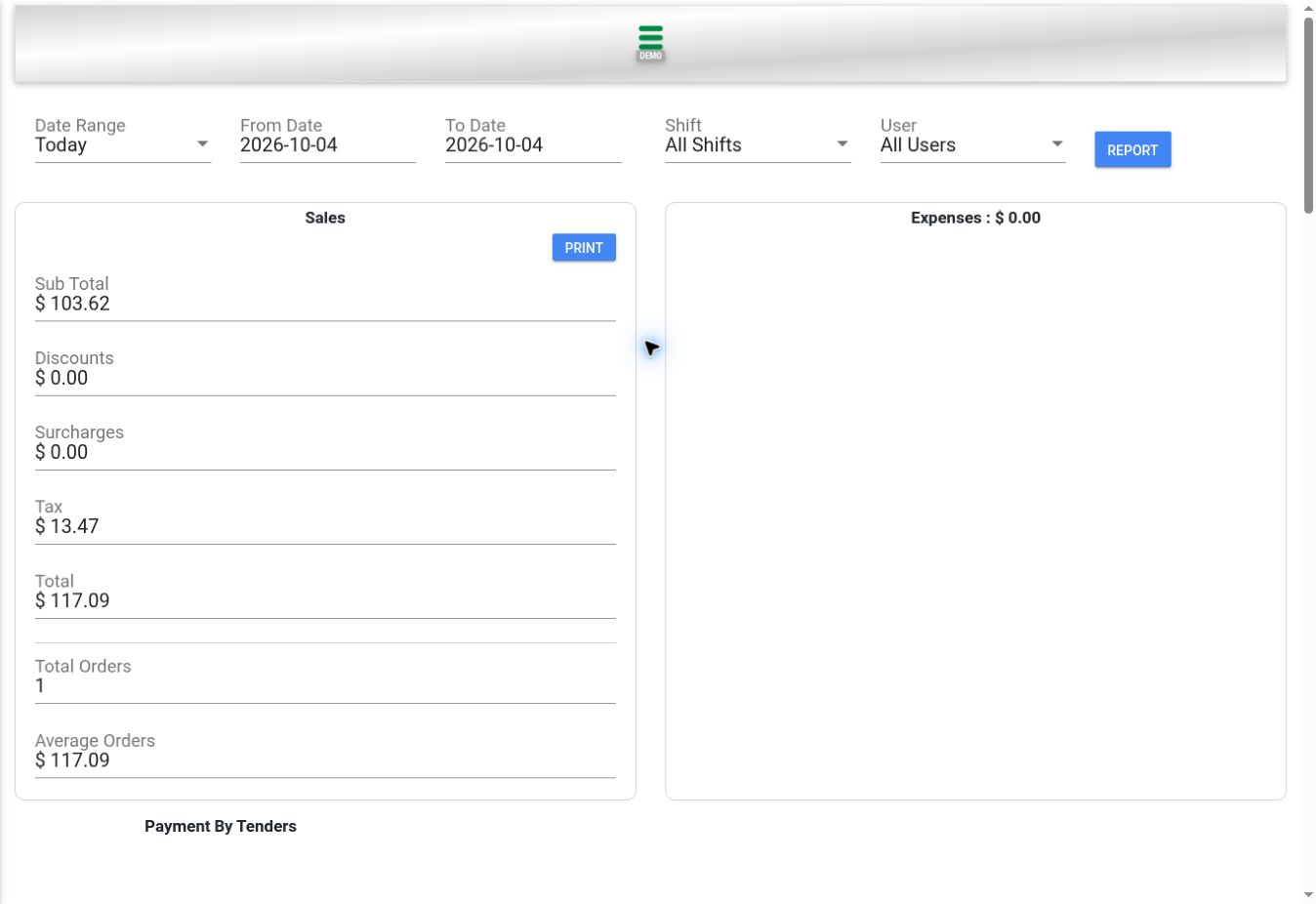Click the Payment By Tenders heading
Viewport: 1316px width, 904px height.
click(x=221, y=826)
